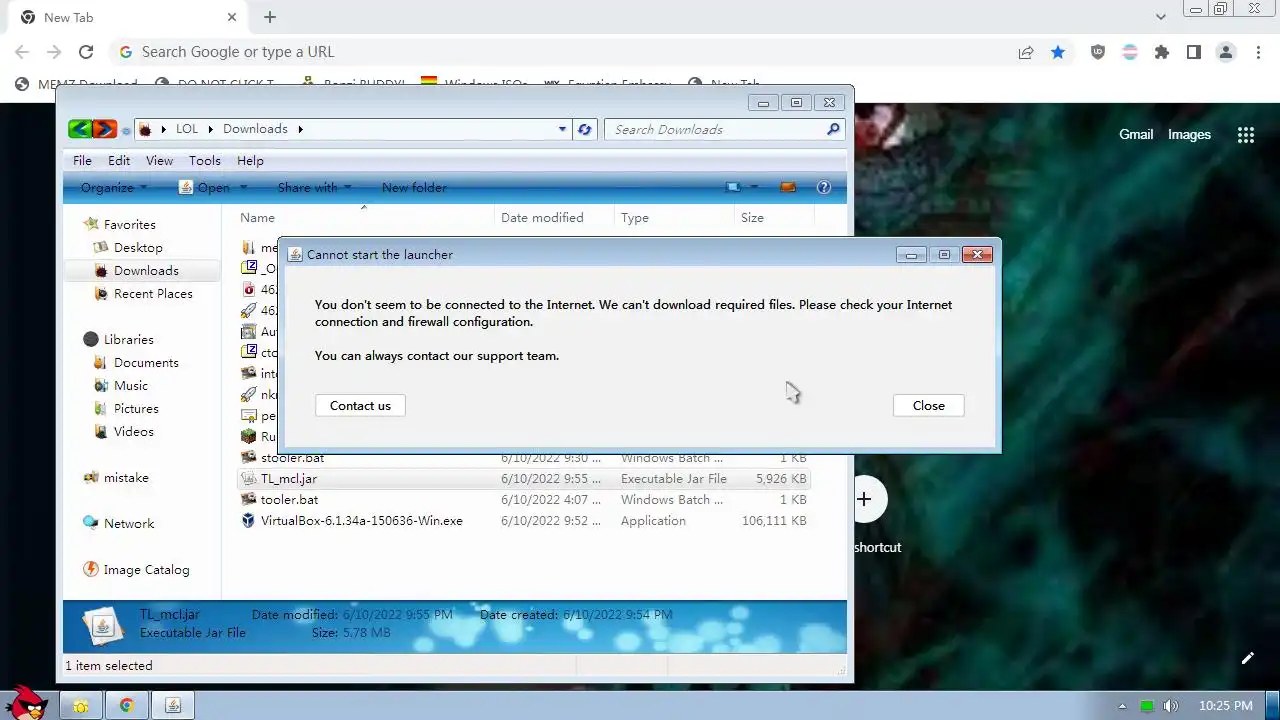Select Image Catalog in navigation pane

[146, 569]
